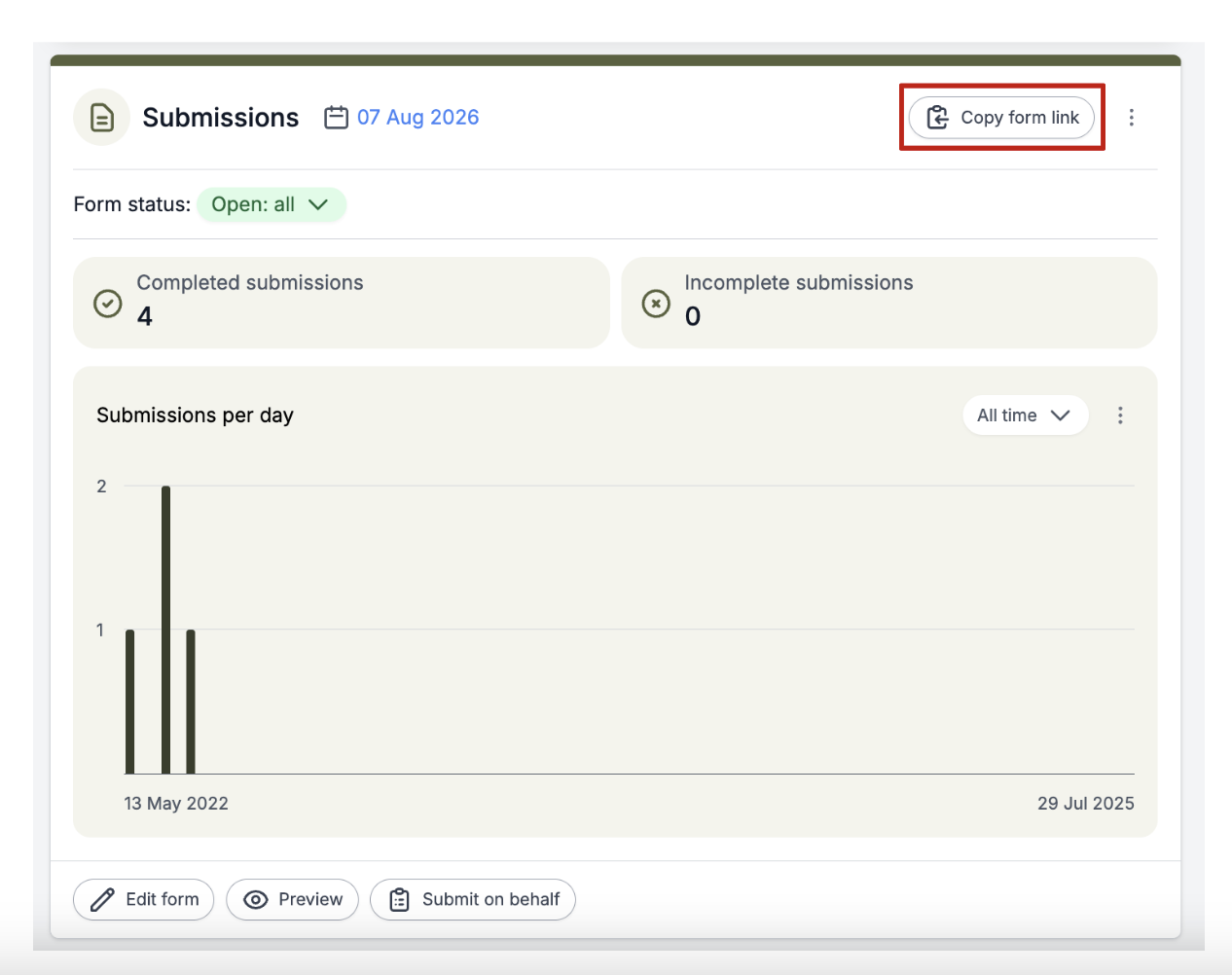Click the Submissions heading text
1232x975 pixels.
[221, 118]
